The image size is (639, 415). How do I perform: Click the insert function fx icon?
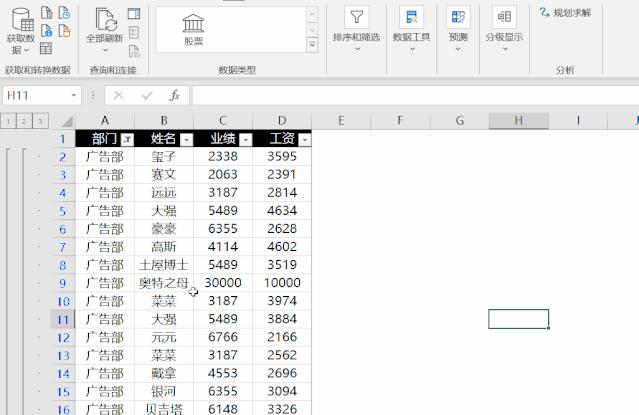coord(174,96)
